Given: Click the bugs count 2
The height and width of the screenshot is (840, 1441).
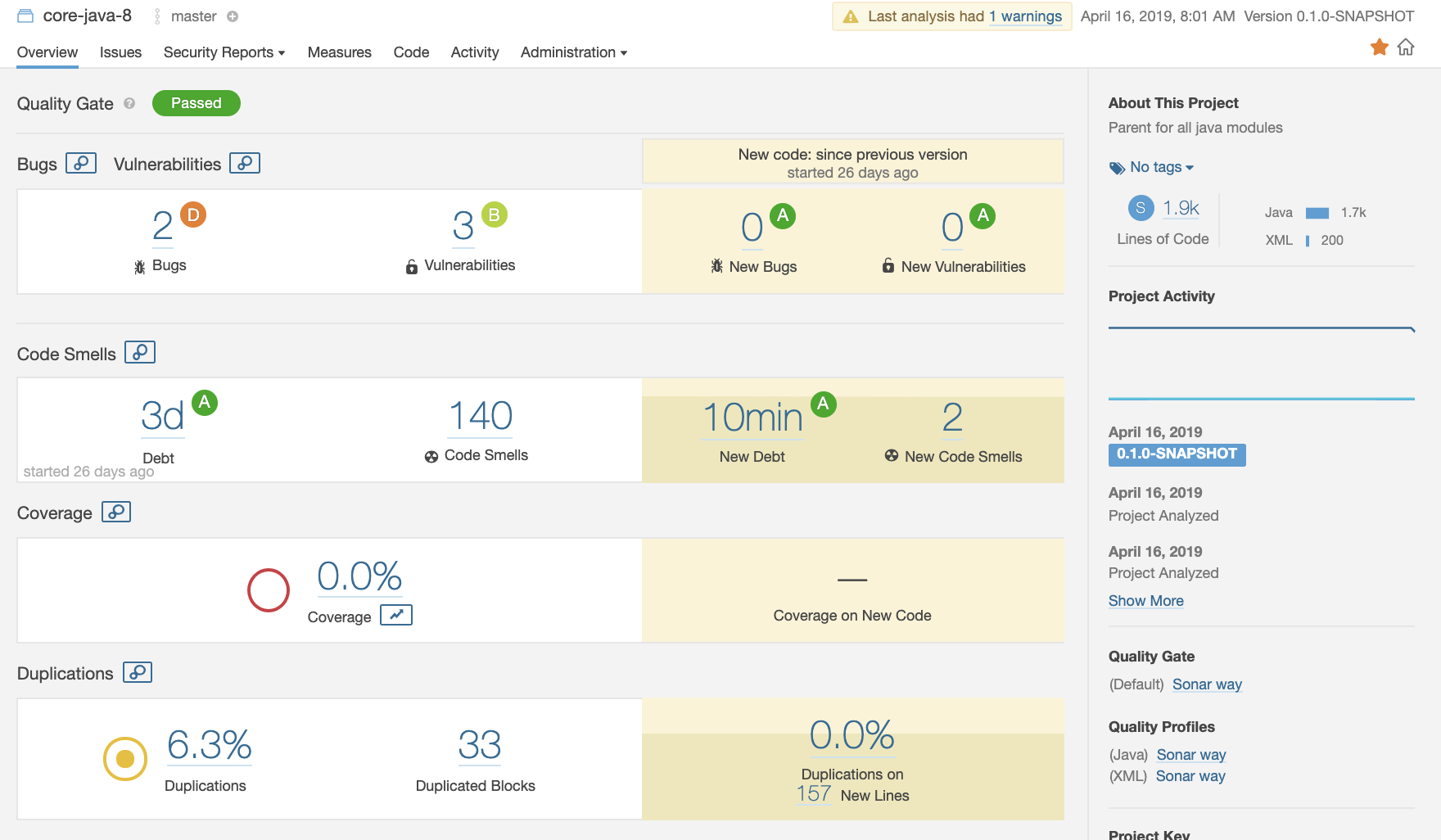Looking at the screenshot, I should click(x=163, y=226).
